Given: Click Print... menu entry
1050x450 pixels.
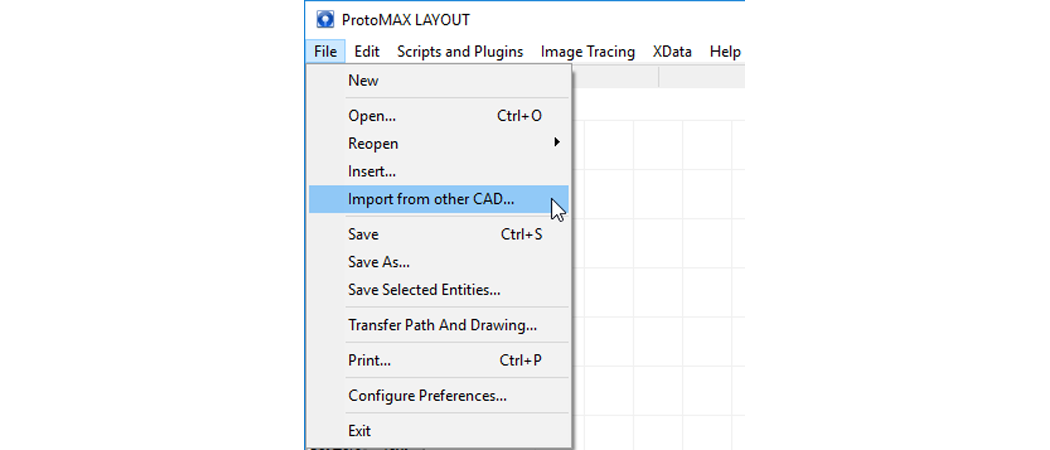Looking at the screenshot, I should (x=369, y=360).
